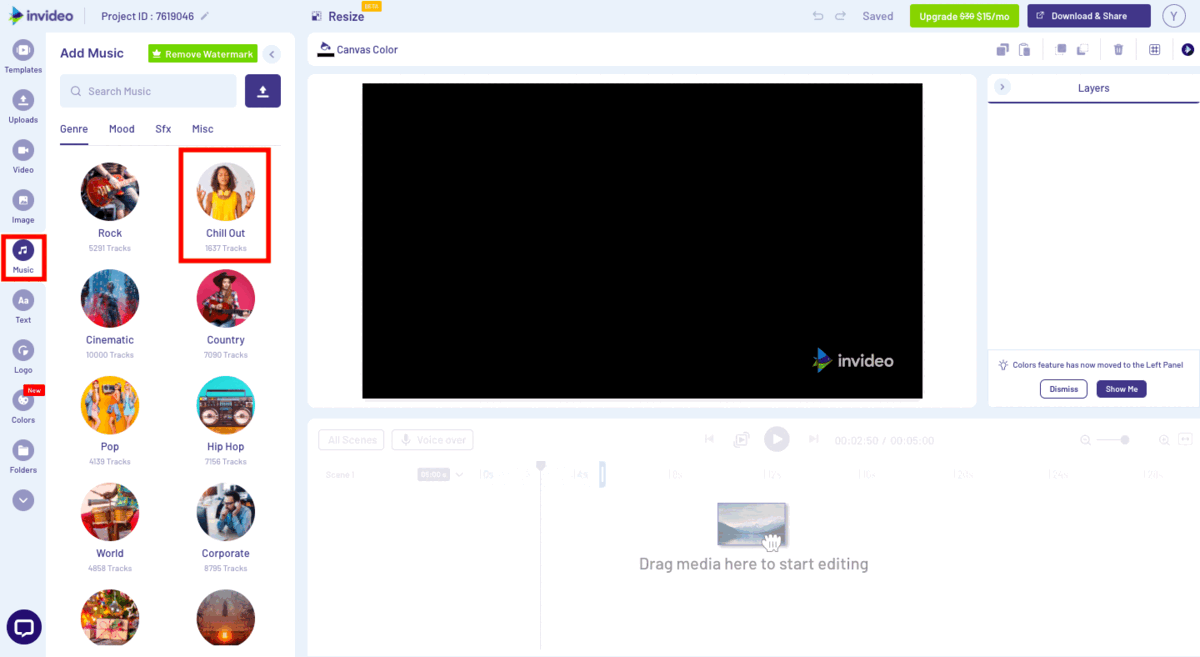Image resolution: width=1200 pixels, height=657 pixels.
Task: Switch to the Sfx tab
Action: click(x=163, y=128)
